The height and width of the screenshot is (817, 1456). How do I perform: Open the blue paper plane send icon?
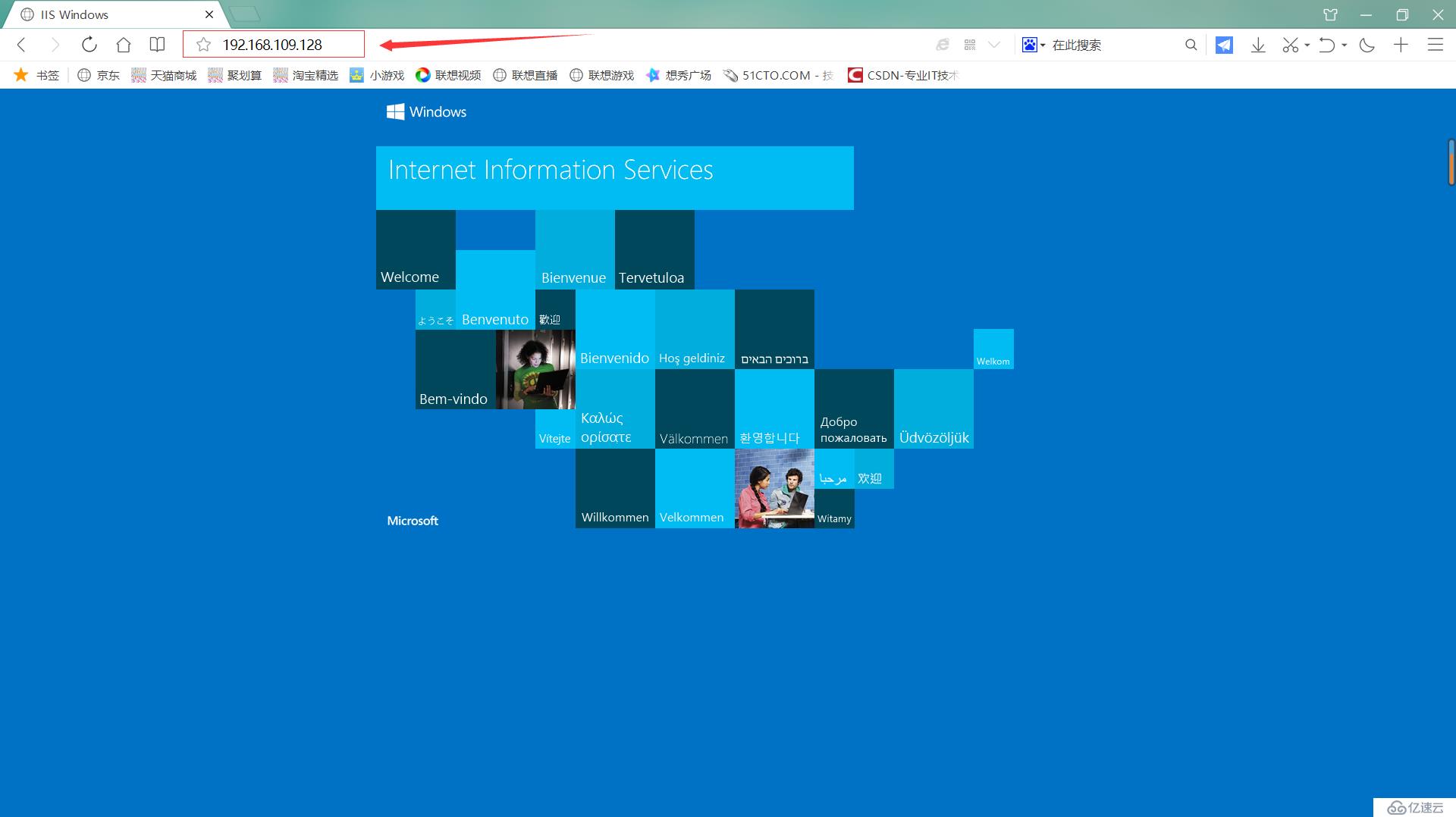[1224, 45]
